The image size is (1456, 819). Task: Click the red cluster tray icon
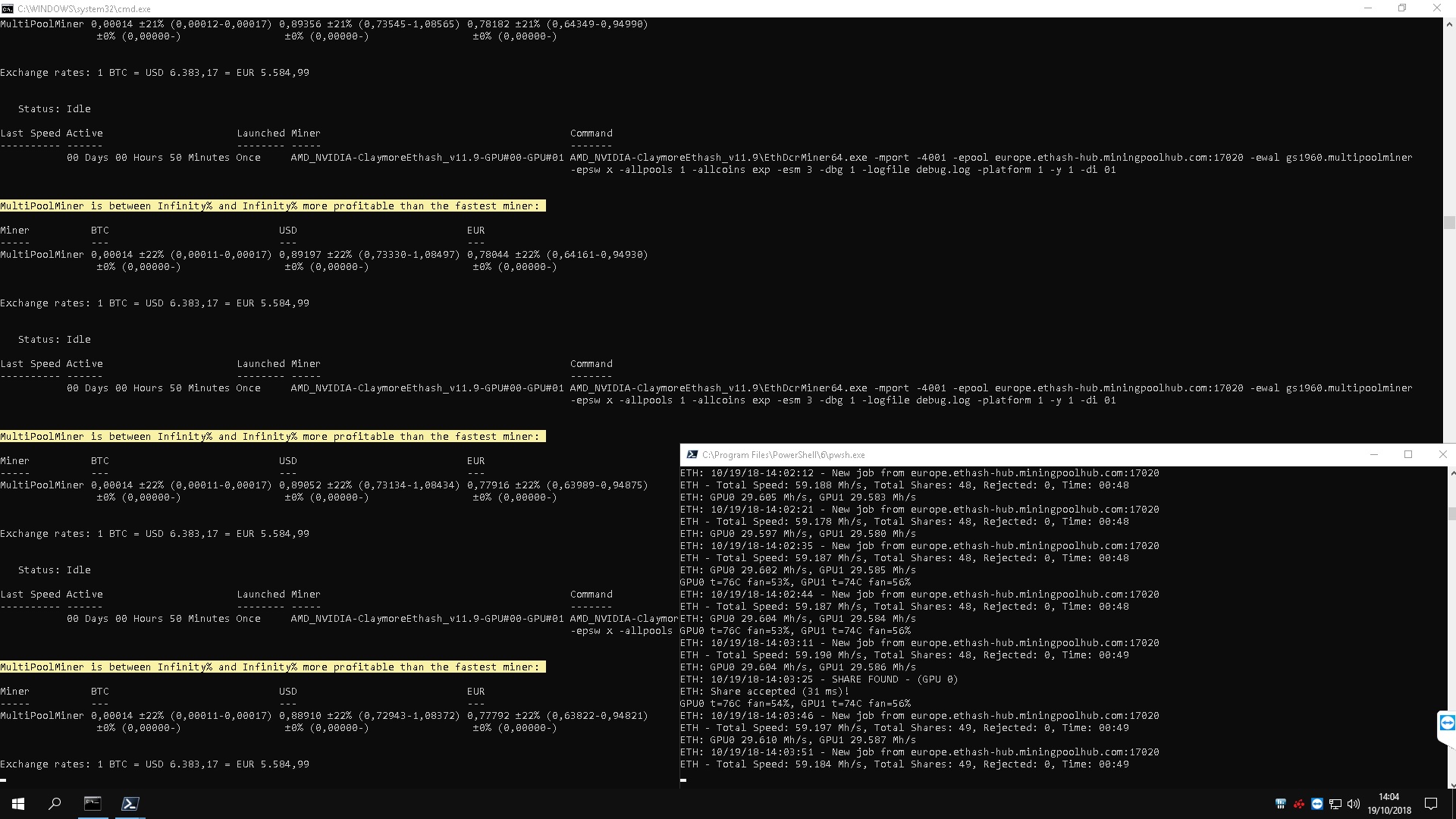tap(1298, 804)
